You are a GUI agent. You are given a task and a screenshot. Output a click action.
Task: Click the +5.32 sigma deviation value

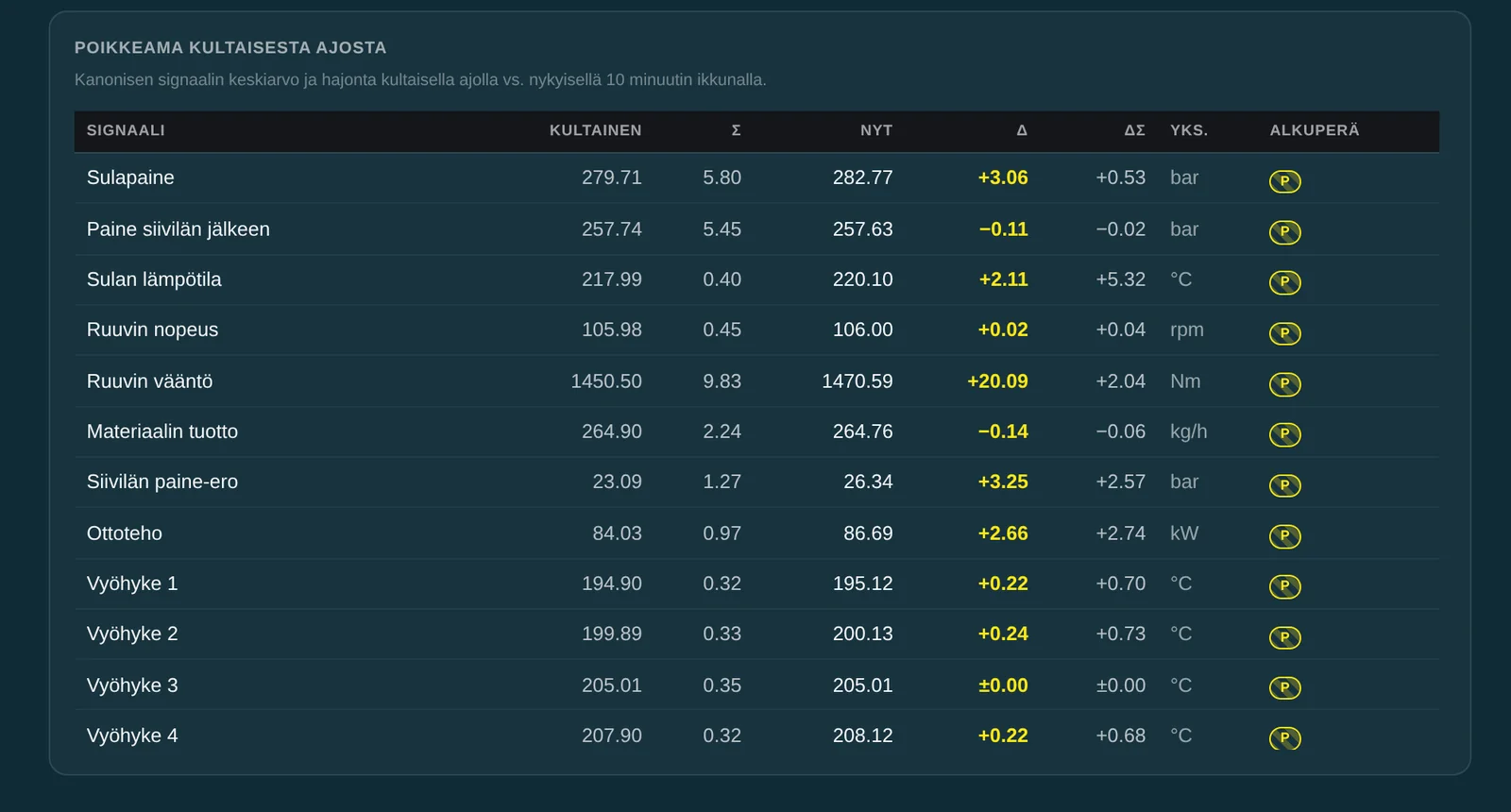coord(1121,279)
